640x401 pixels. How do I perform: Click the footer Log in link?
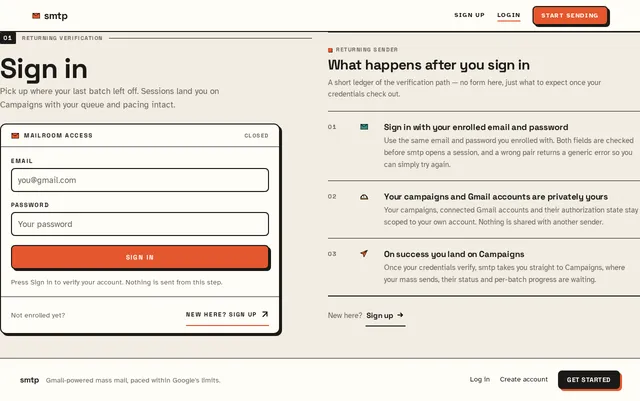(x=480, y=379)
